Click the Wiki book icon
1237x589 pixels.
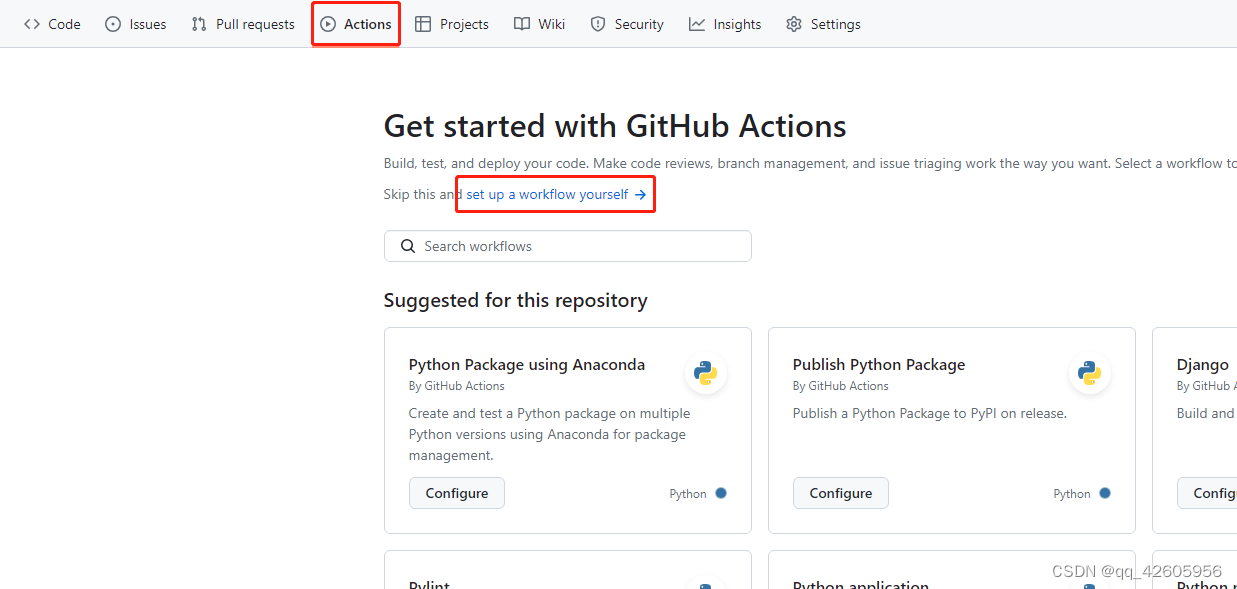522,24
